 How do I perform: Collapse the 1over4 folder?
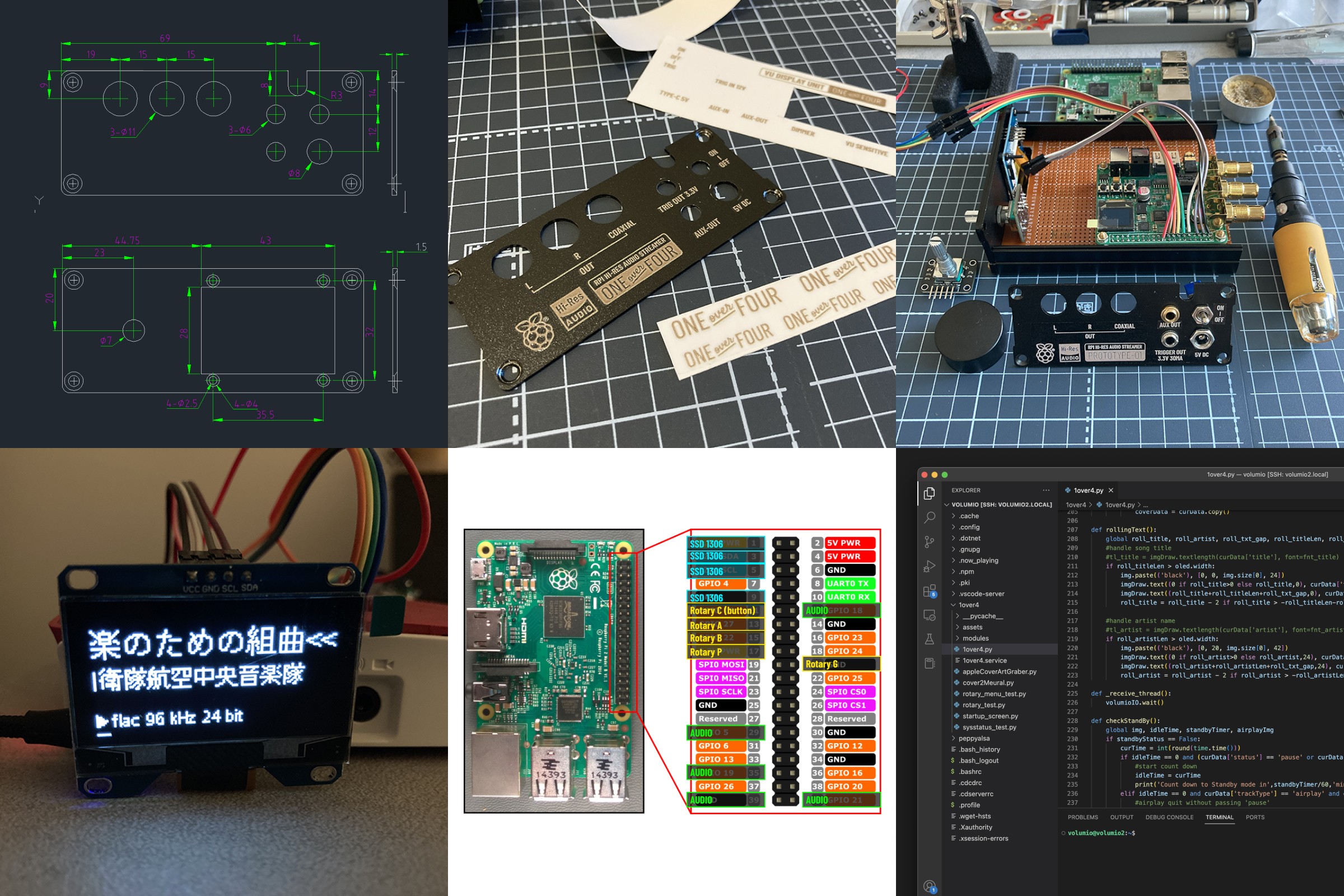[x=969, y=605]
